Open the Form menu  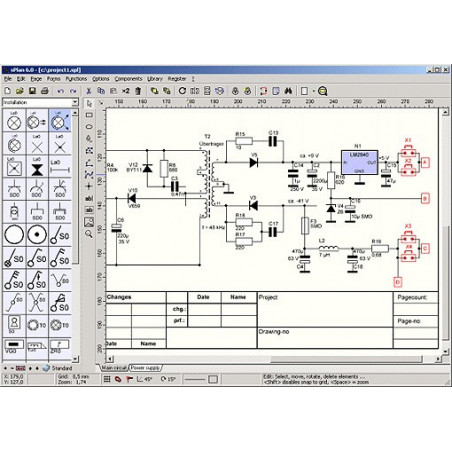tap(54, 79)
